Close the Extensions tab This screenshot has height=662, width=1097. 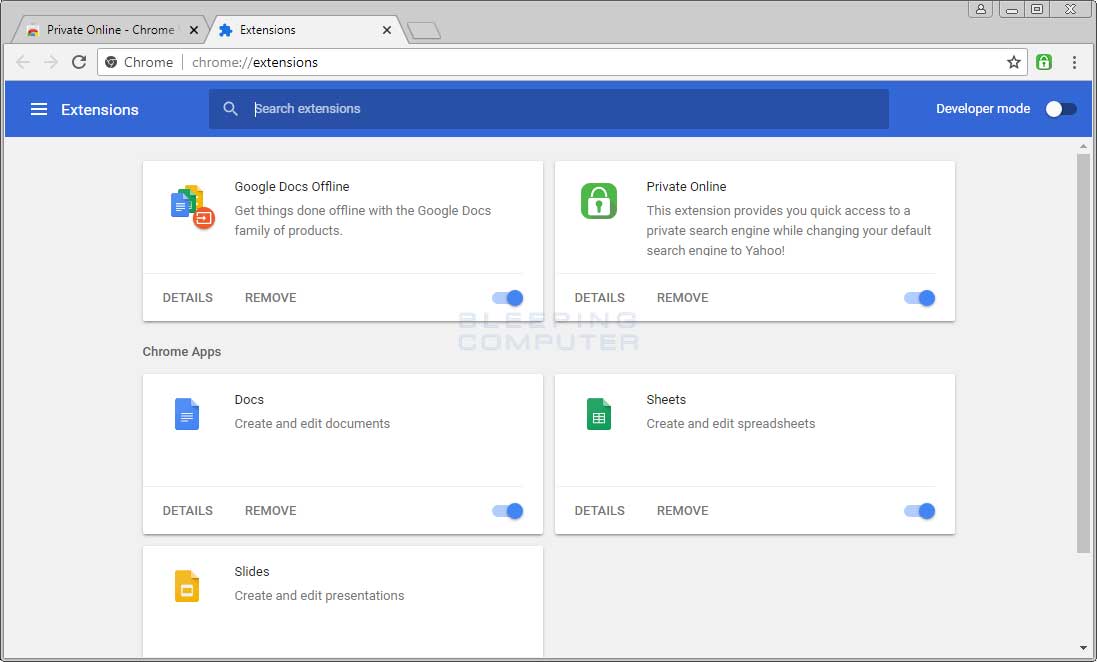(x=386, y=30)
